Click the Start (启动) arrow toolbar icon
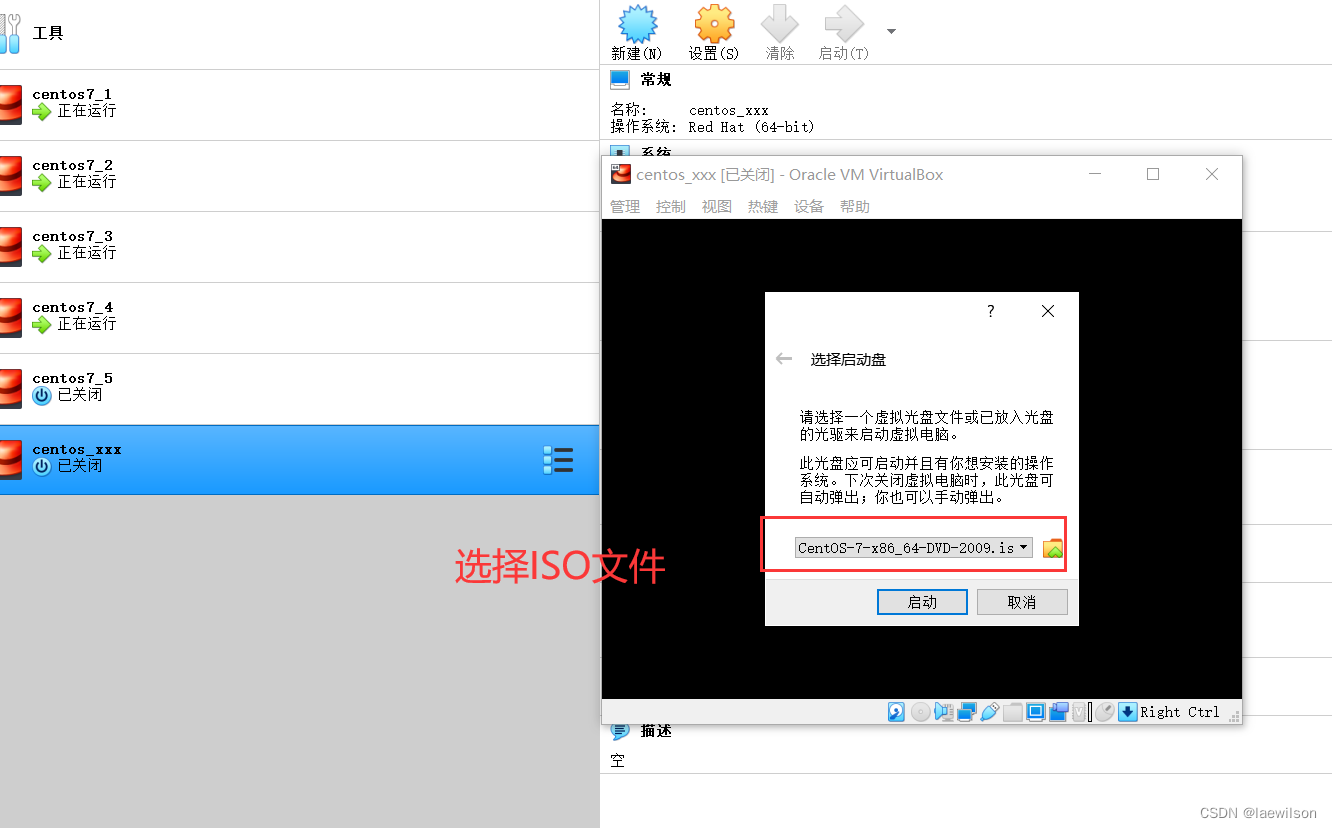This screenshot has width=1332, height=828. tap(844, 23)
